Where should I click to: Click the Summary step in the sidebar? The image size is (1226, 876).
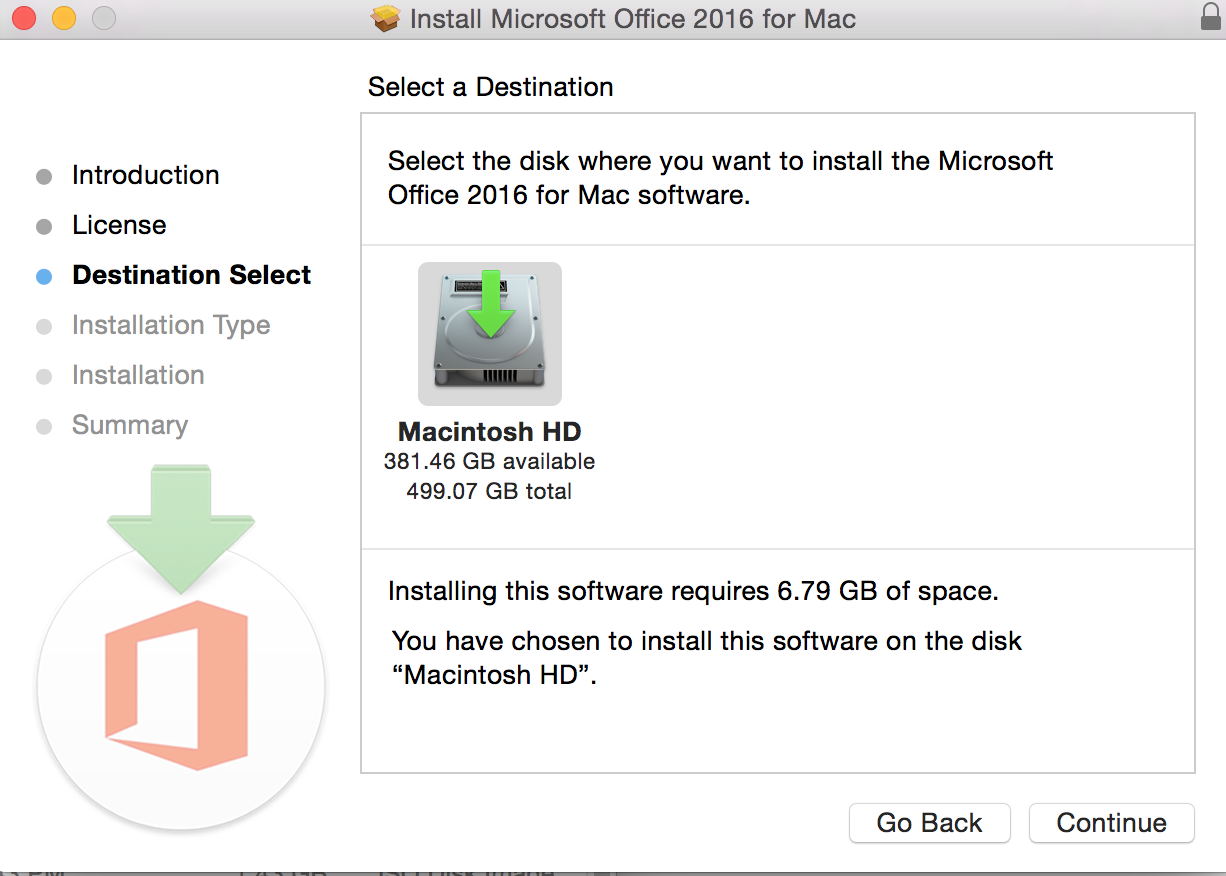point(130,425)
